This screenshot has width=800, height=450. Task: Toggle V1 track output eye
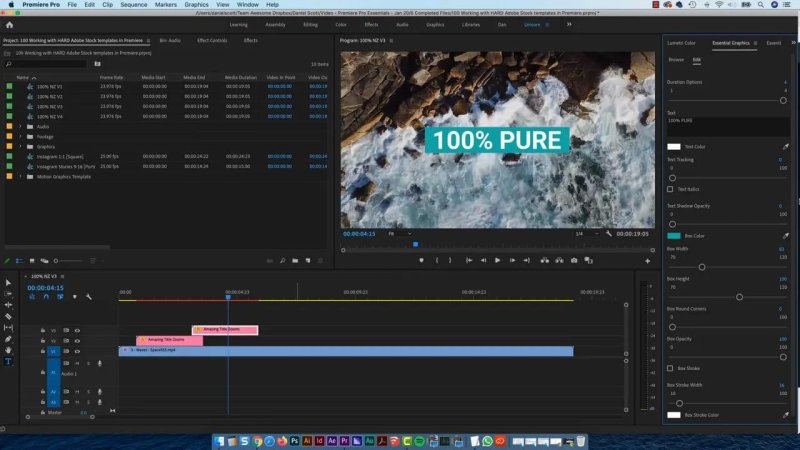tap(78, 352)
